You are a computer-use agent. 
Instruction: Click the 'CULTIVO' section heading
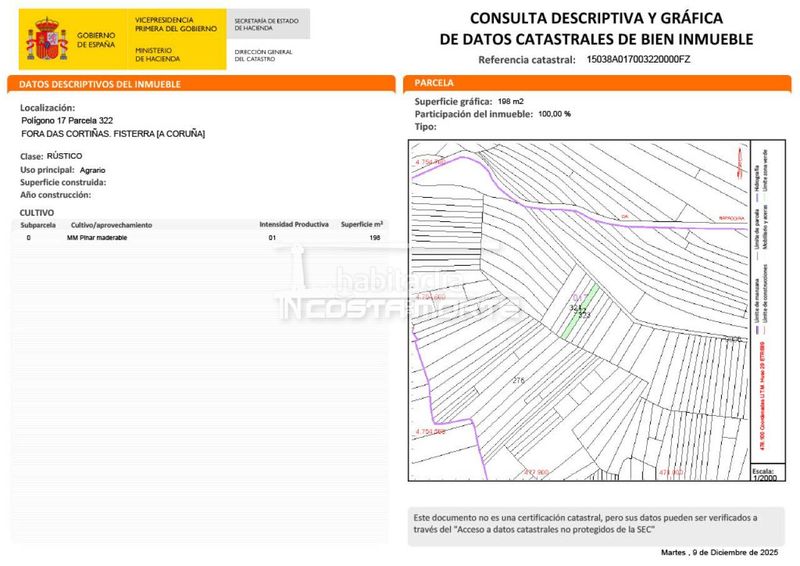coord(37,212)
